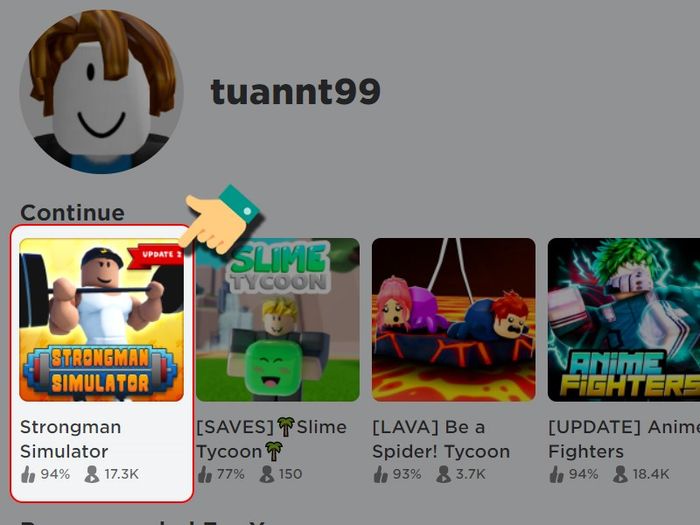Click player count icon beside 17.3K
The width and height of the screenshot is (700, 525).
pyautogui.click(x=92, y=474)
